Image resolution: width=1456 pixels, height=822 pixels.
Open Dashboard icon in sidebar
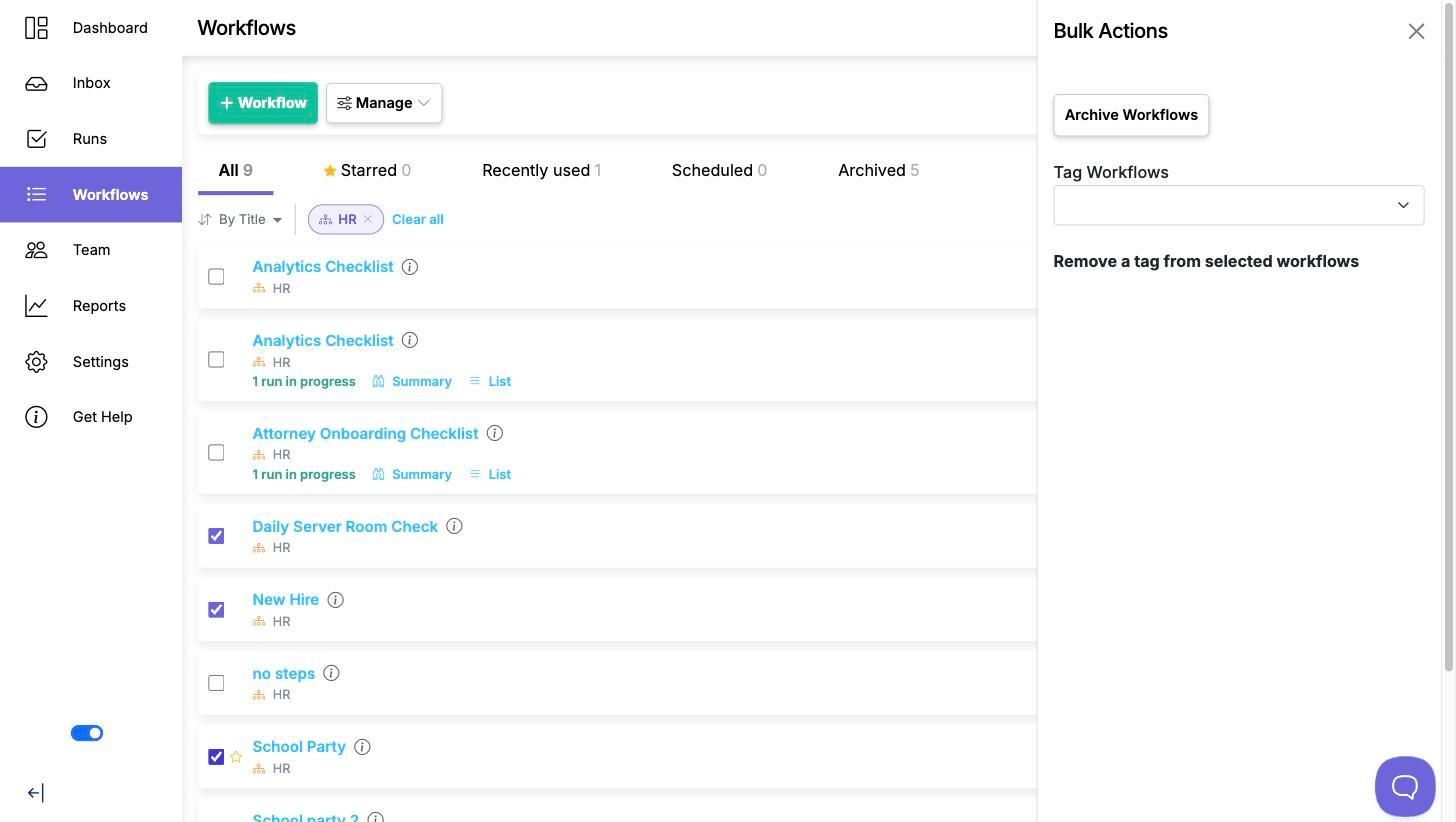(x=36, y=28)
